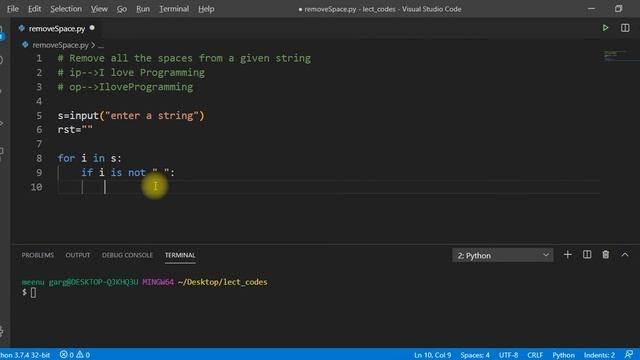Image resolution: width=640 pixels, height=360 pixels.
Task: Switch to the OUTPUT panel tab
Action: [x=78, y=255]
